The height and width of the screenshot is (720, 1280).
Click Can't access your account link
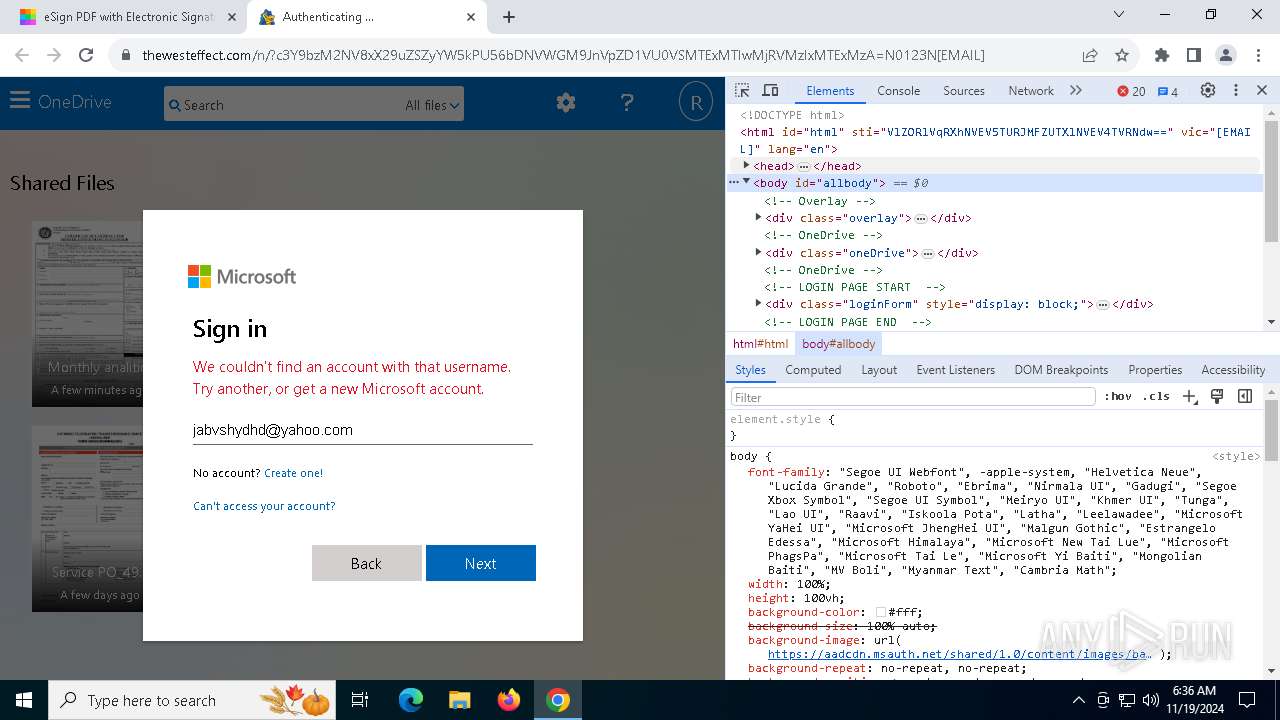pos(264,506)
